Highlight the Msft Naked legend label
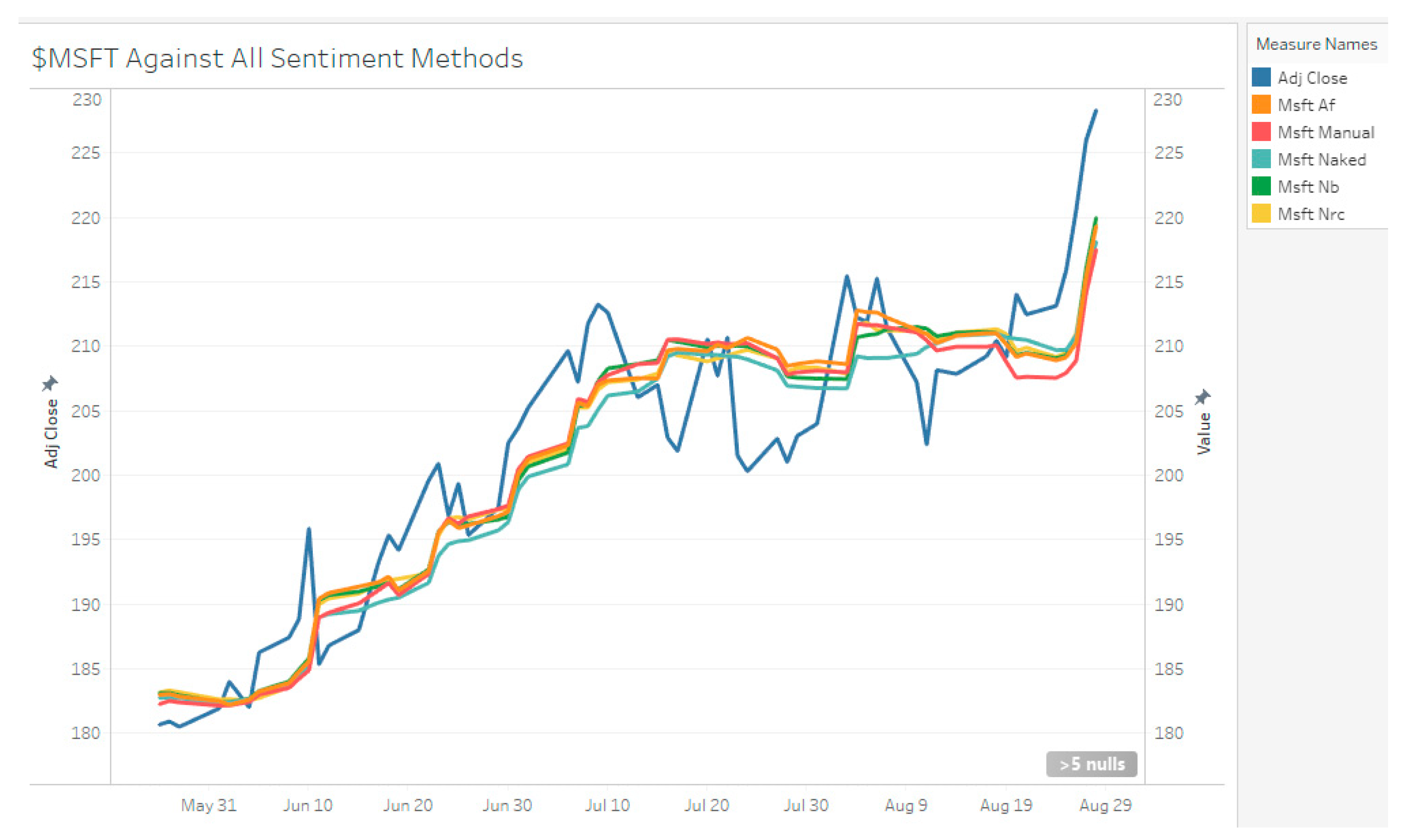The image size is (1406, 840). click(1322, 160)
